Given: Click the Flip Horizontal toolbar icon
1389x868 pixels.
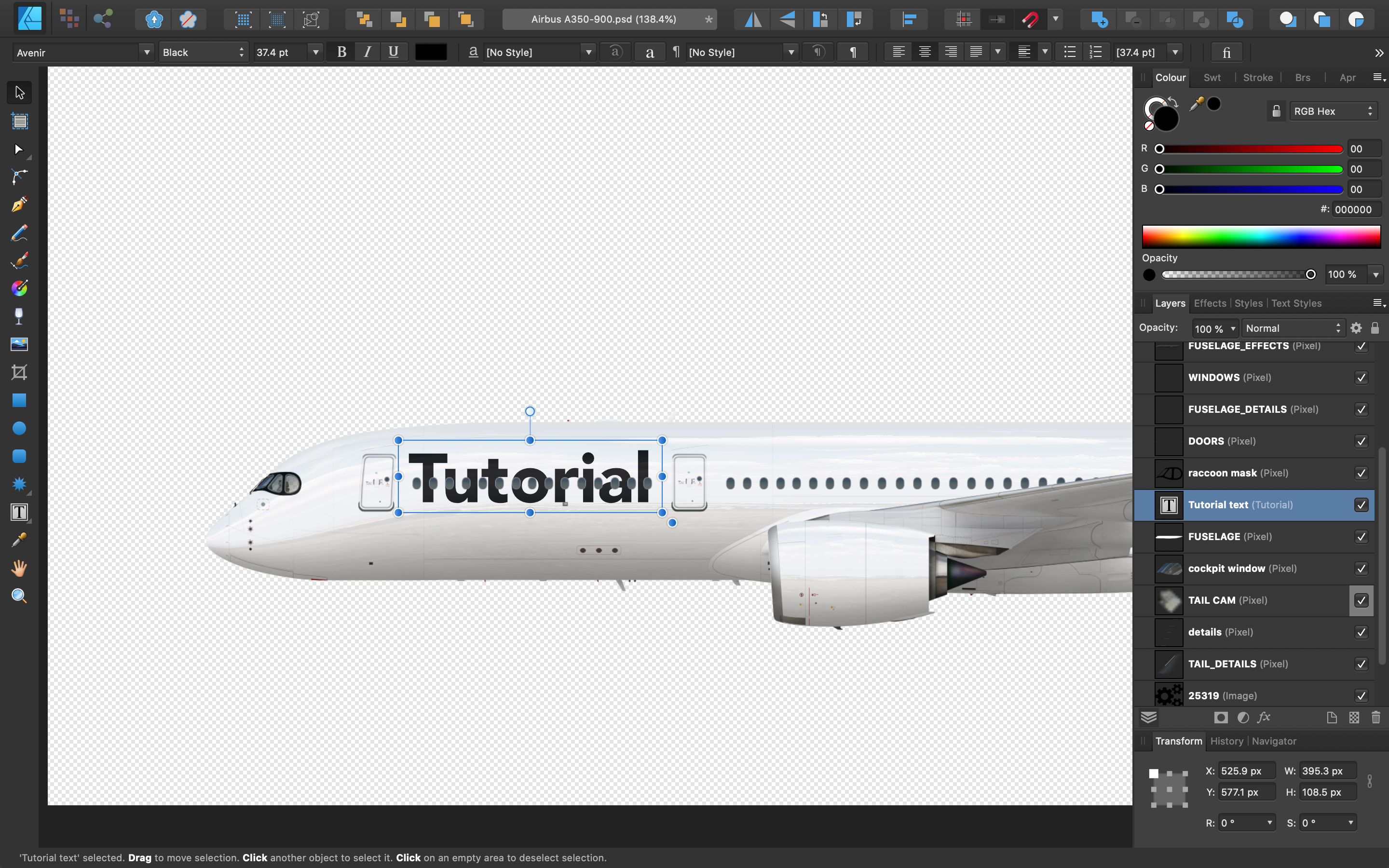Looking at the screenshot, I should [753, 19].
